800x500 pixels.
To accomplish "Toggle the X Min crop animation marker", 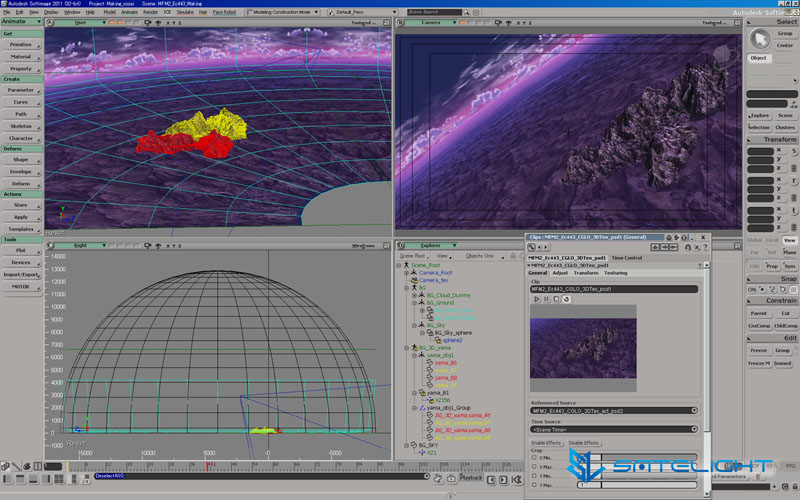I will coord(534,457).
